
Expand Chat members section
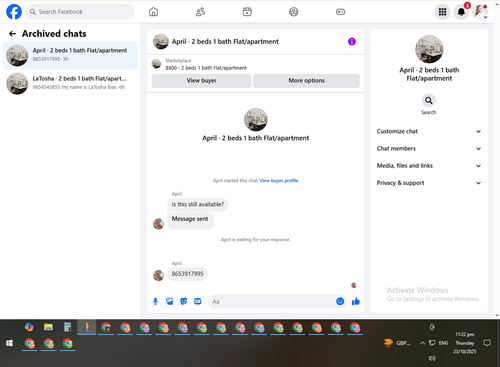429,149
